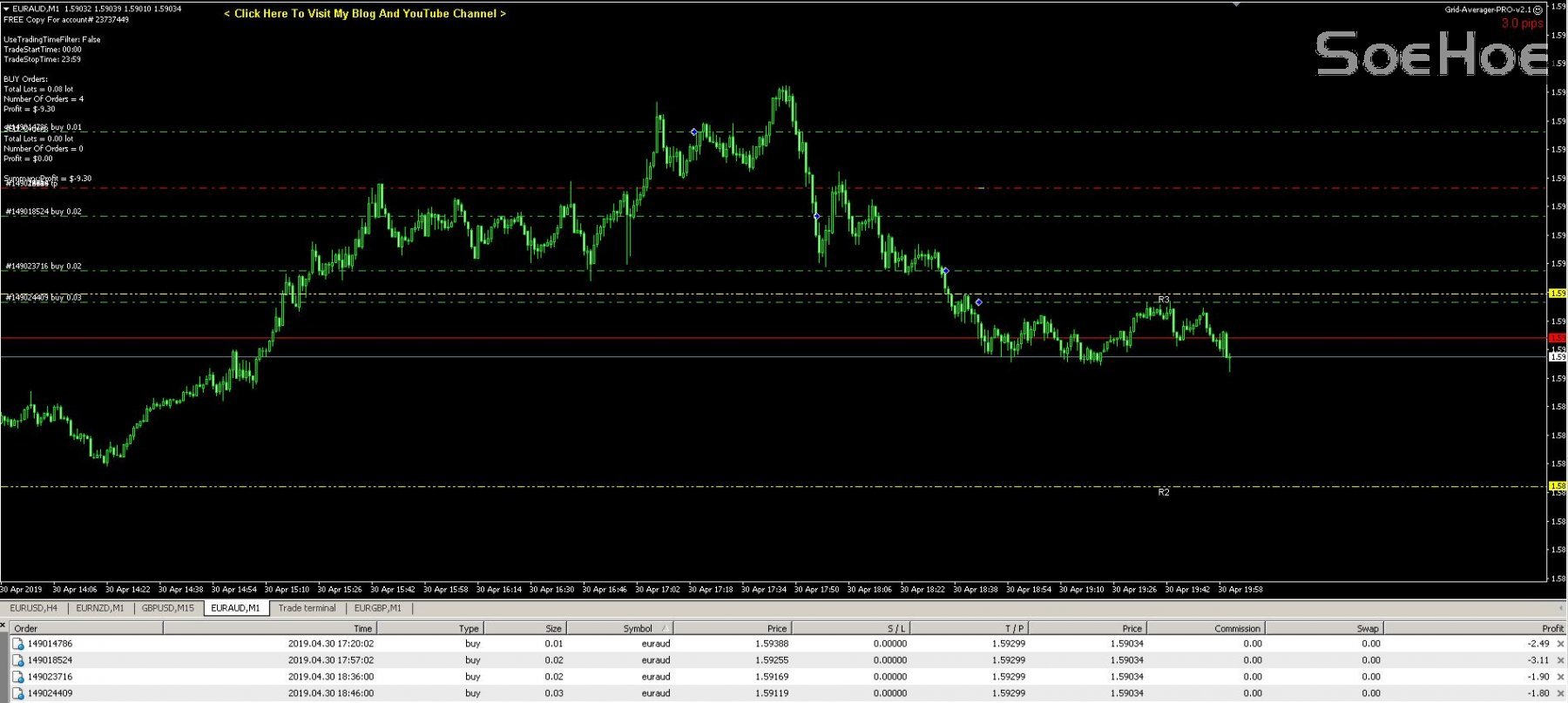1568x703 pixels.
Task: Click the order icon for trade 149023716
Action: (x=17, y=678)
